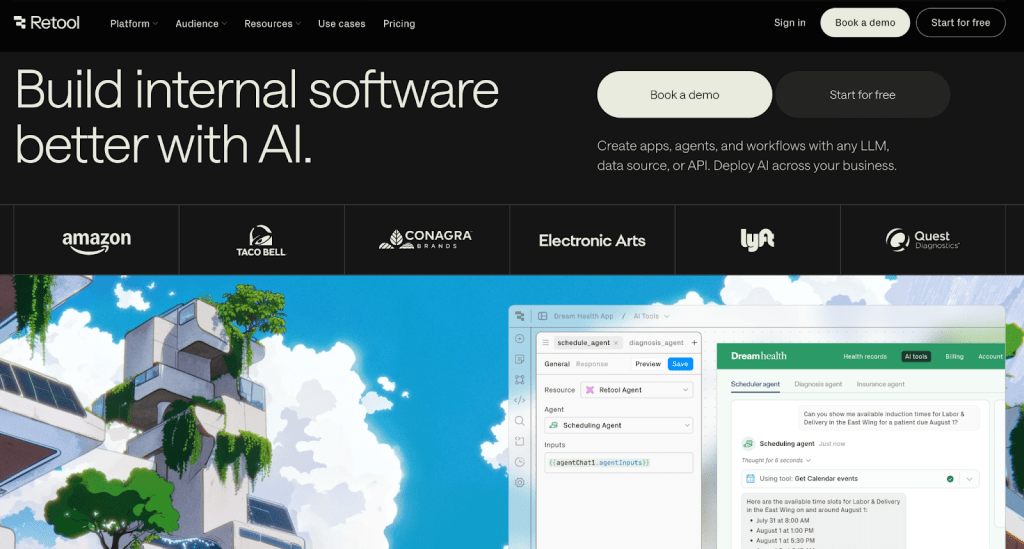Click the Conagra Brands logo
The width and height of the screenshot is (1024, 549).
coord(425,240)
